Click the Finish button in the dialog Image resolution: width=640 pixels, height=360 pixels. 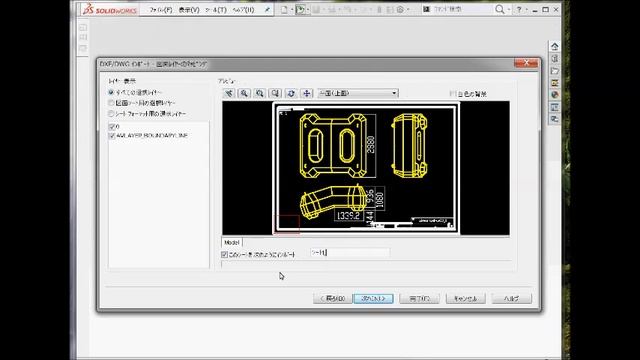[419, 299]
